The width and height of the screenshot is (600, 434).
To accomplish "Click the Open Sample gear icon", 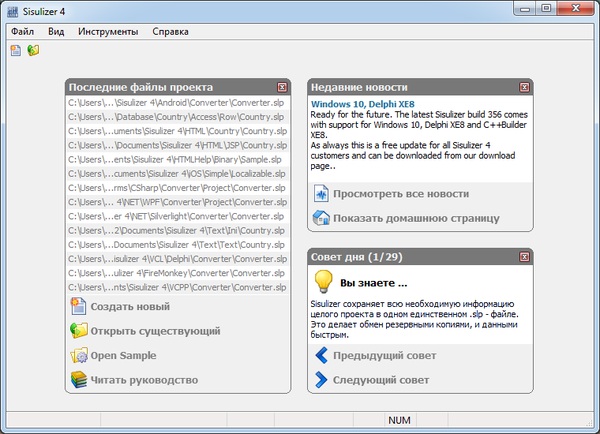I will pyautogui.click(x=79, y=355).
